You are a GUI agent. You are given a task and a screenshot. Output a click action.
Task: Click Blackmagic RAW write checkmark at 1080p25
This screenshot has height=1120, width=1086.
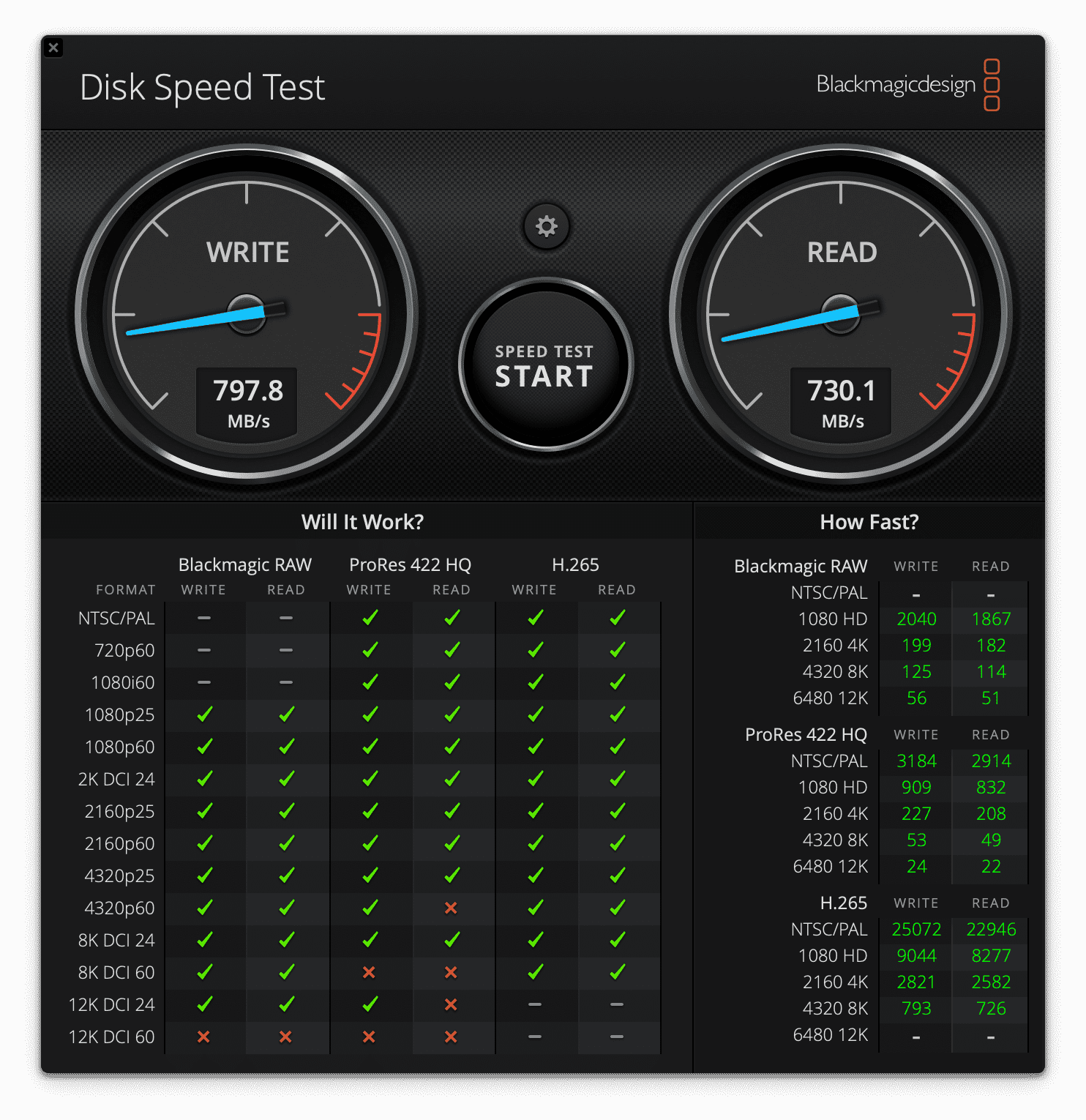click(x=204, y=714)
